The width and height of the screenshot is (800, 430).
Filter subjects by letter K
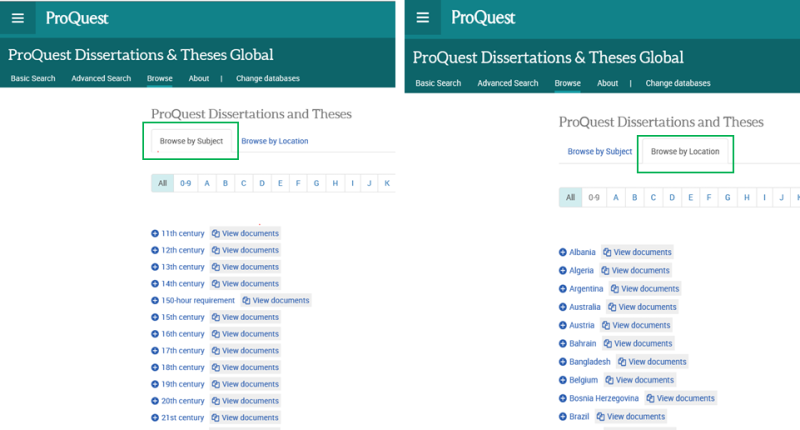click(387, 183)
